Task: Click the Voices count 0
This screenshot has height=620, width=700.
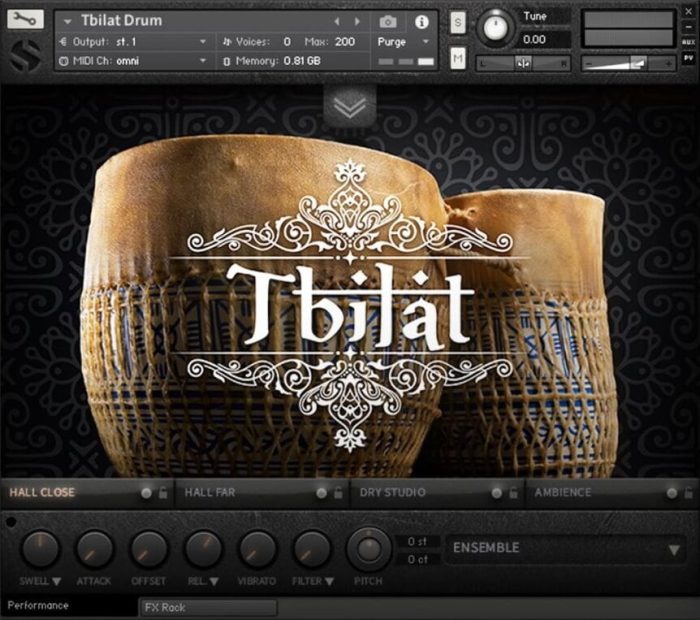Action: click(x=287, y=42)
